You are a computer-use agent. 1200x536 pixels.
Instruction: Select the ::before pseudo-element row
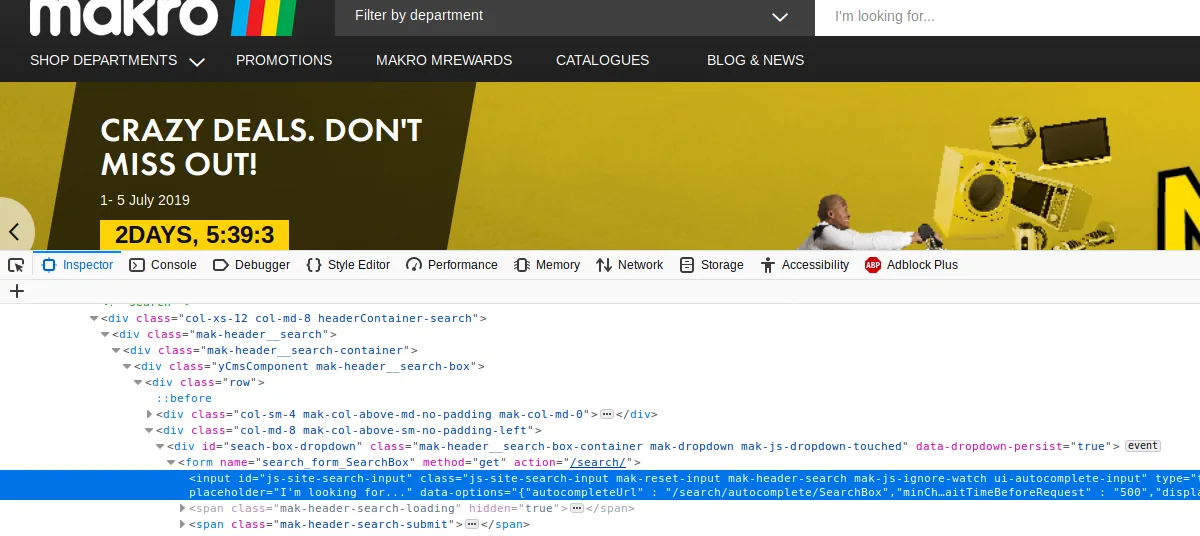pyautogui.click(x=184, y=398)
